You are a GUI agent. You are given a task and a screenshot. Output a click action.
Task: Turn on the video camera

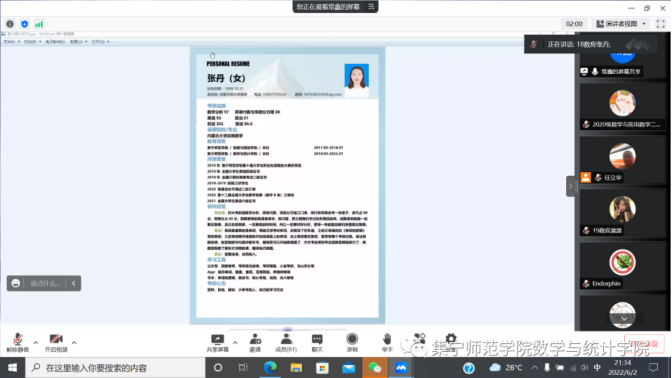[56, 342]
